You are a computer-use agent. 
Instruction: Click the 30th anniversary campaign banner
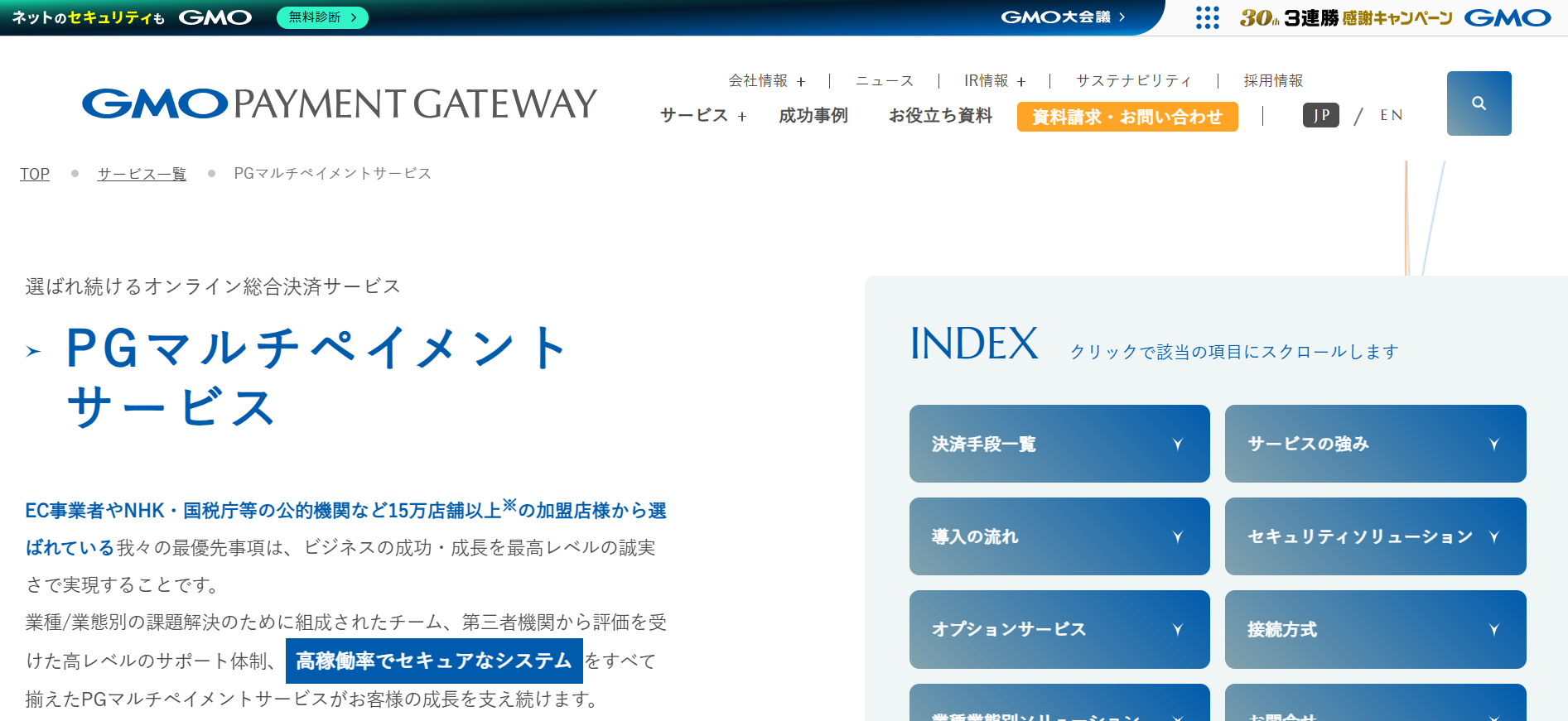pyautogui.click(x=1345, y=17)
